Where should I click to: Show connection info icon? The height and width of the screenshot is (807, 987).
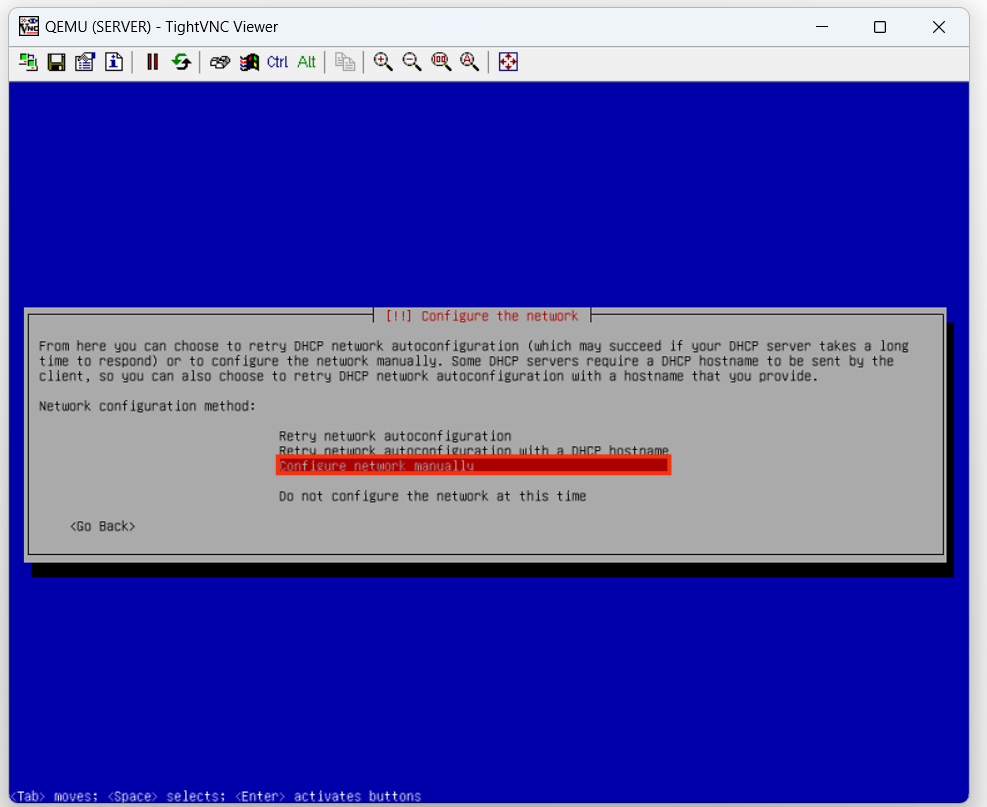(x=113, y=62)
